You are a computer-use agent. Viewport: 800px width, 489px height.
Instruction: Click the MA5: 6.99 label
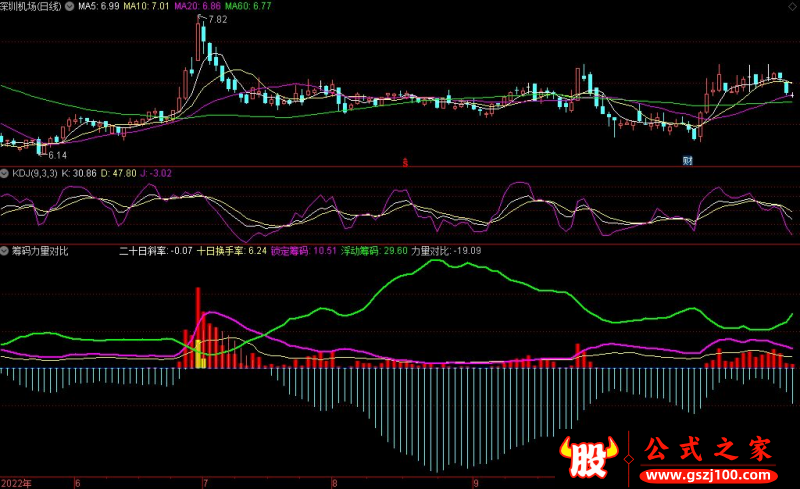coord(98,6)
